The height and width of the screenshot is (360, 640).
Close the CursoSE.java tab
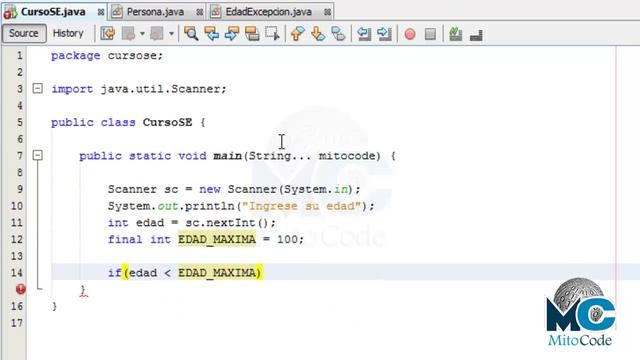100,12
